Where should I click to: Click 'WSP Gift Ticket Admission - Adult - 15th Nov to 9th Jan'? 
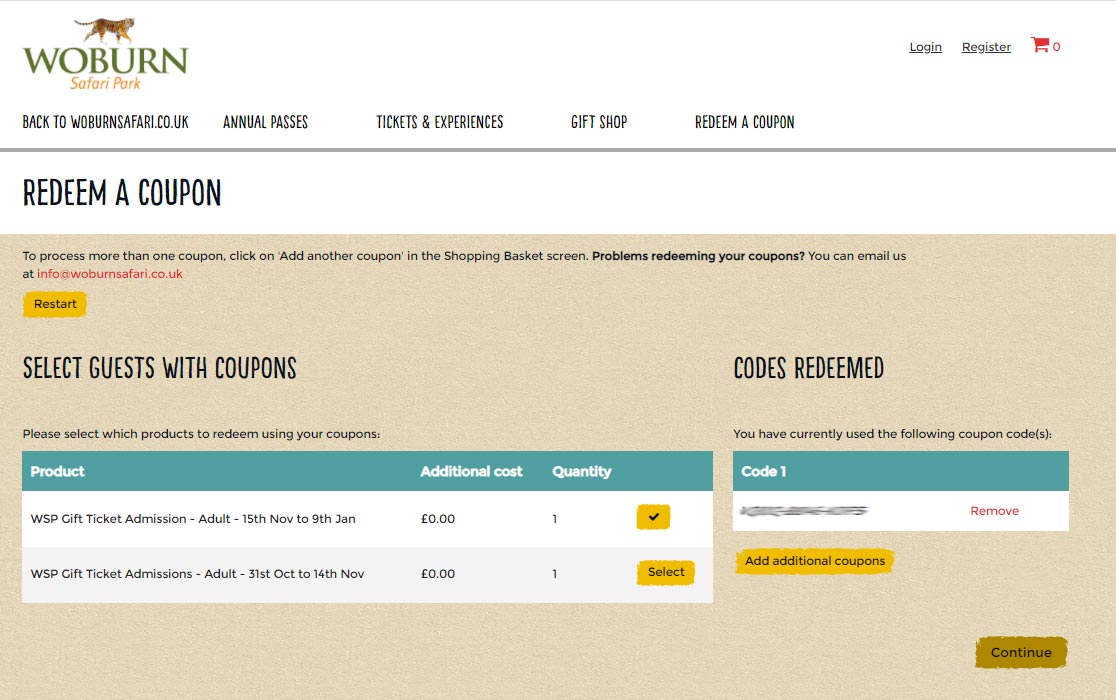point(193,519)
